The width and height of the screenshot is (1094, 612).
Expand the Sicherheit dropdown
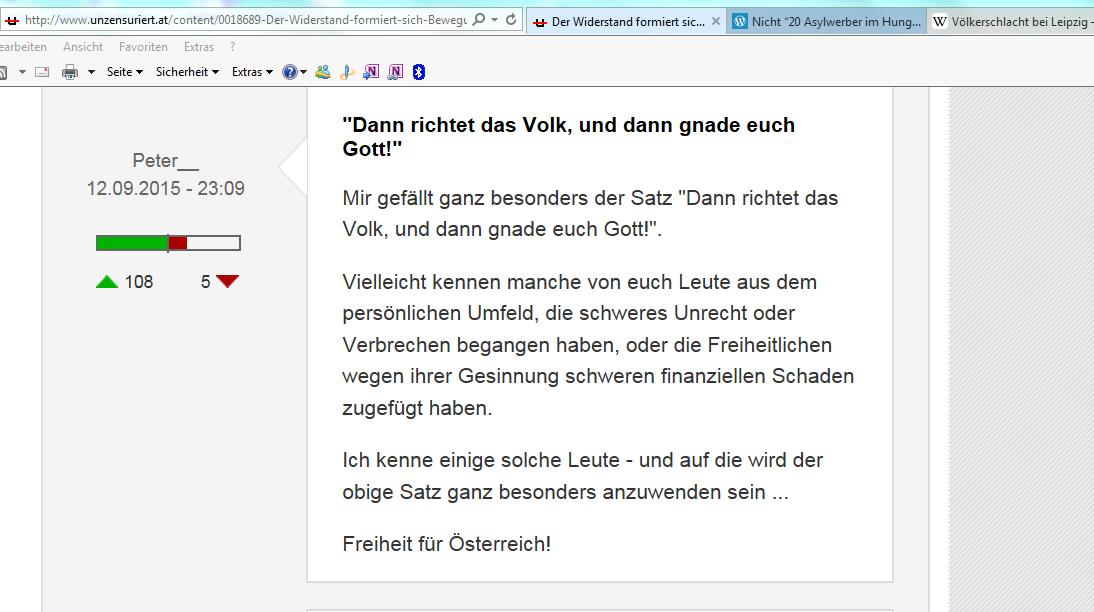point(187,72)
